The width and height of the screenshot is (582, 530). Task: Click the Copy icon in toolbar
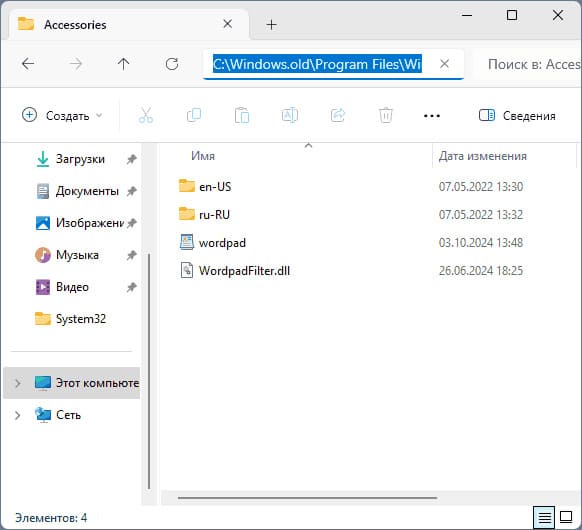[x=194, y=115]
